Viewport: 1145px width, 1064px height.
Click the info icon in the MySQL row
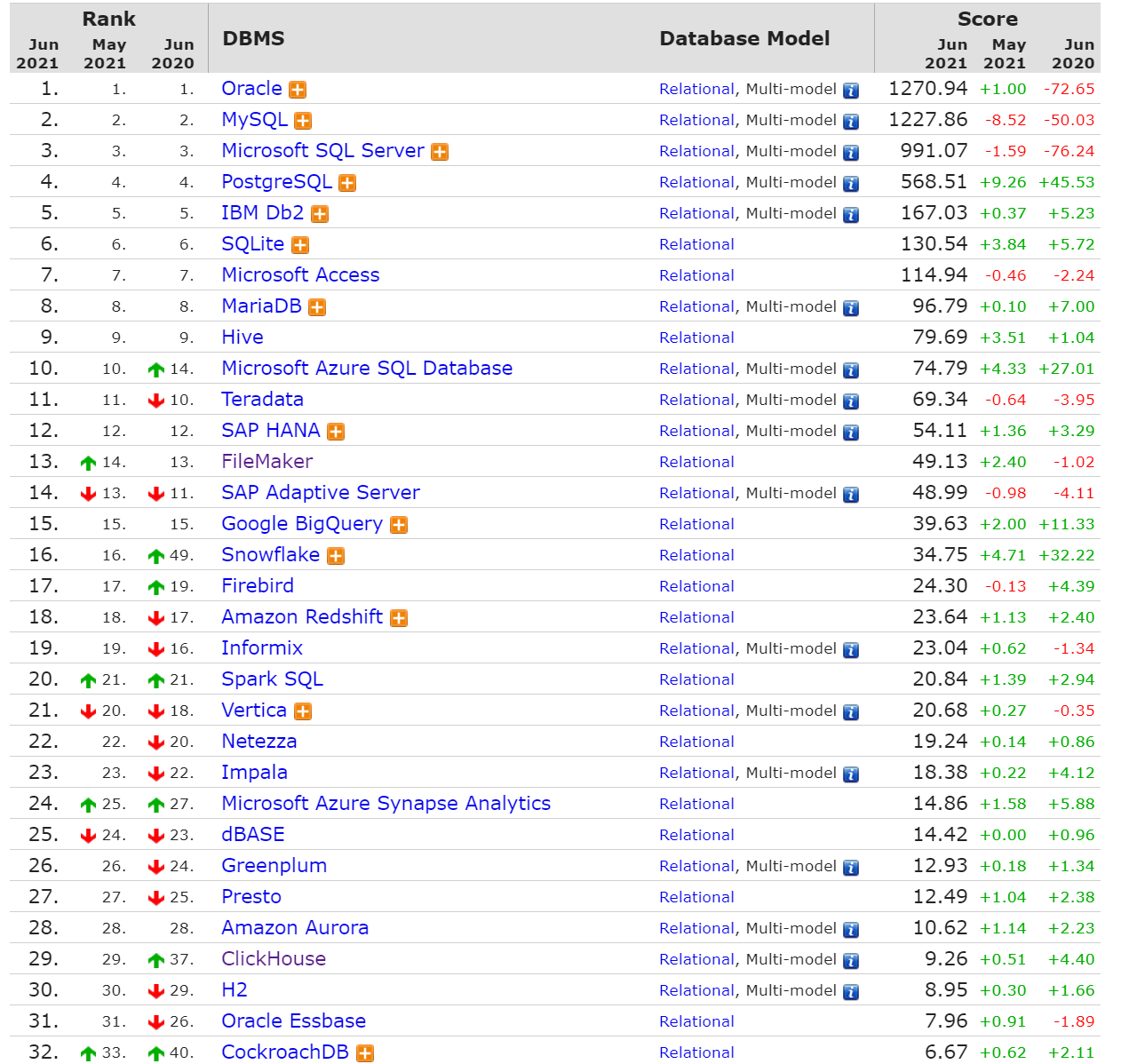pyautogui.click(x=851, y=122)
